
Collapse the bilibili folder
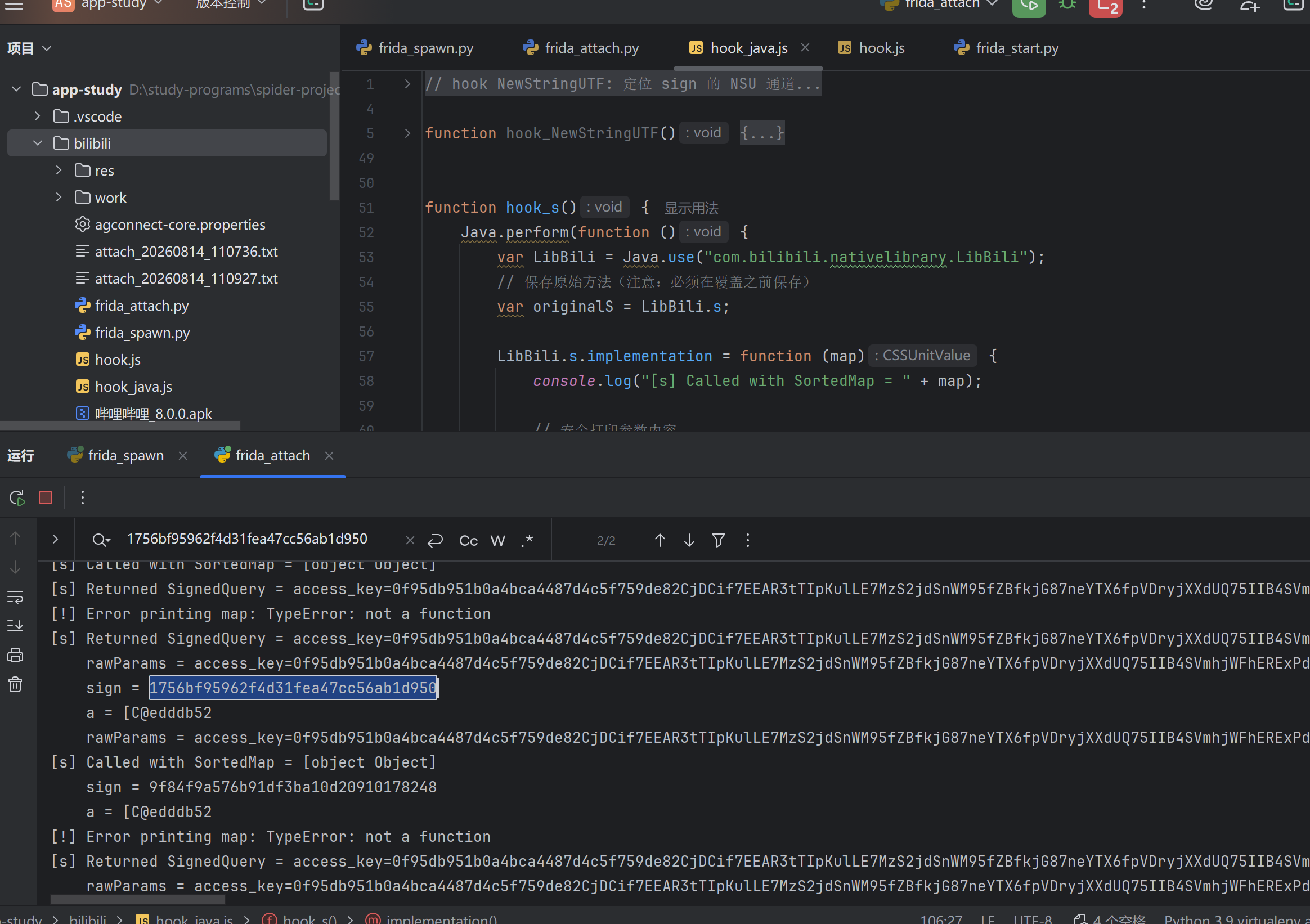click(38, 143)
